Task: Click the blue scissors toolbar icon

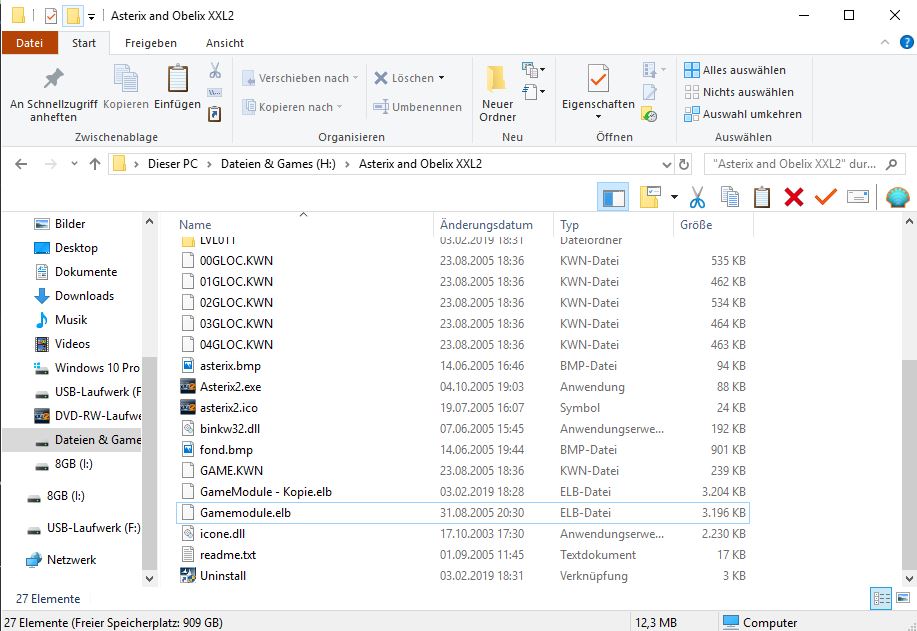Action: point(697,197)
